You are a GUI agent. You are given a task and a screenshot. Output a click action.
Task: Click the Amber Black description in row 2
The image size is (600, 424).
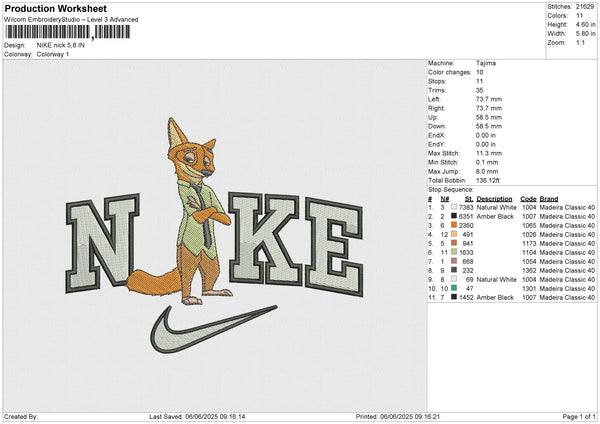pyautogui.click(x=495, y=216)
